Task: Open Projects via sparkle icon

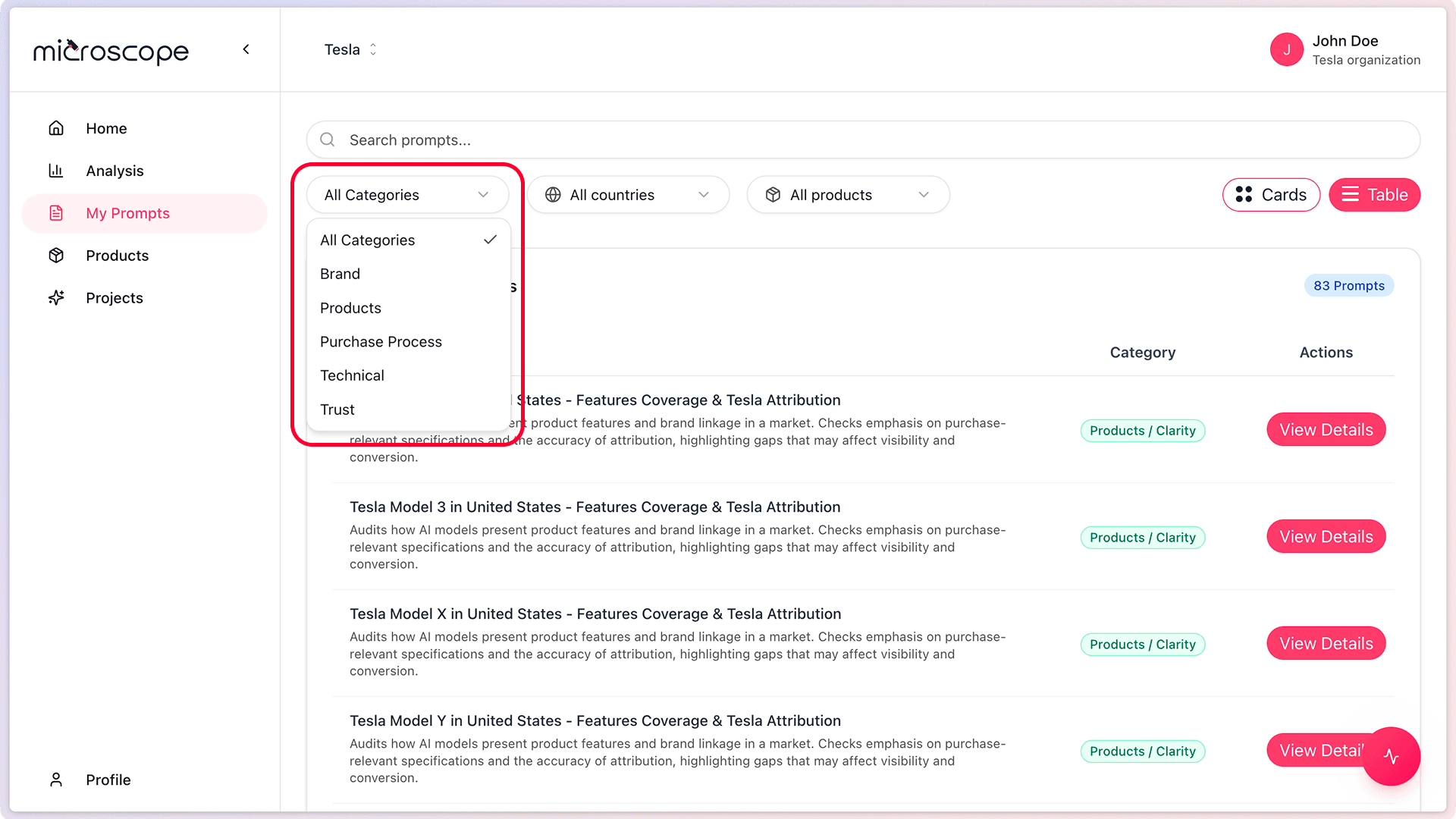Action: 56,298
